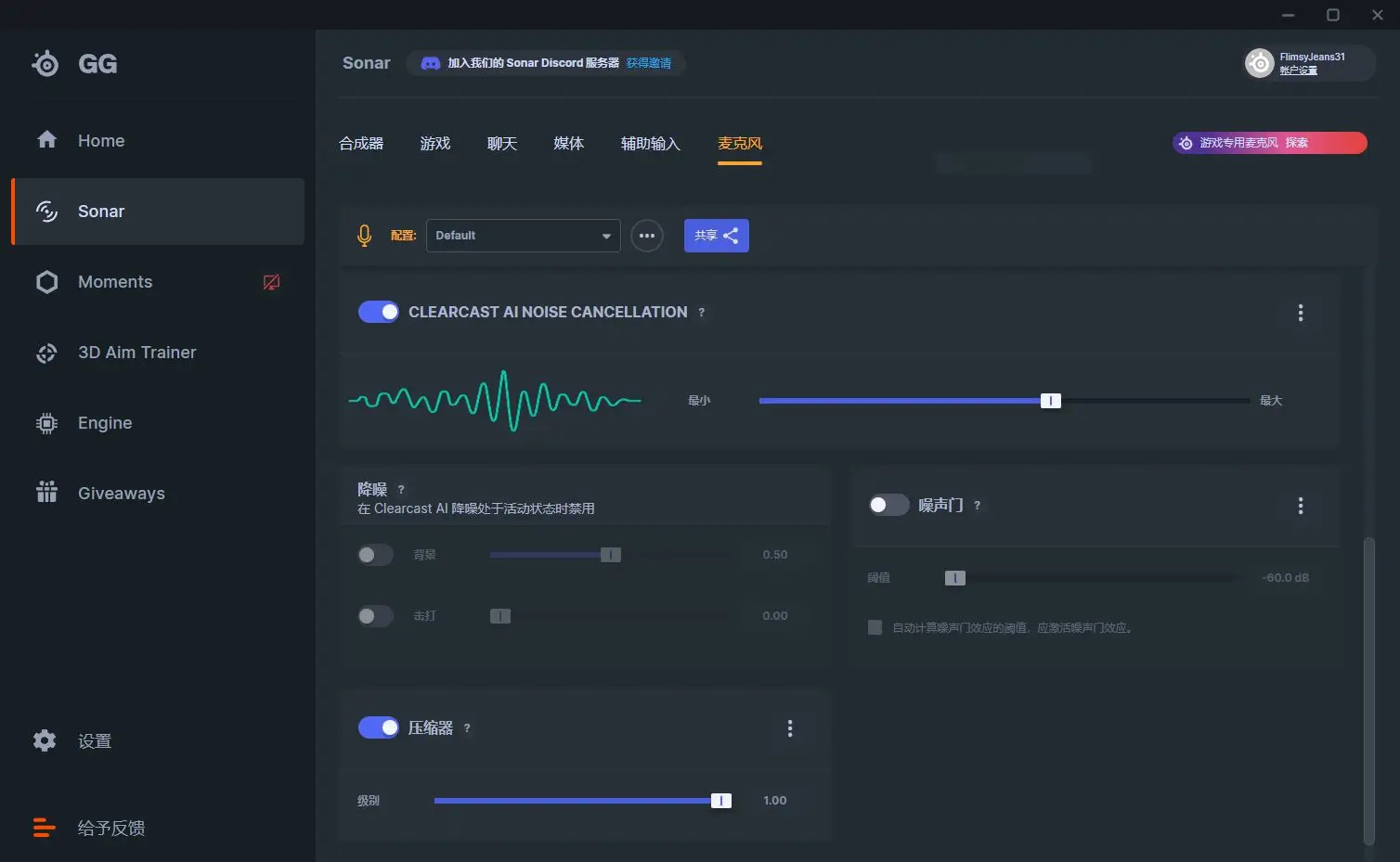Click the 共享 share button
The image size is (1400, 862).
[x=716, y=235]
